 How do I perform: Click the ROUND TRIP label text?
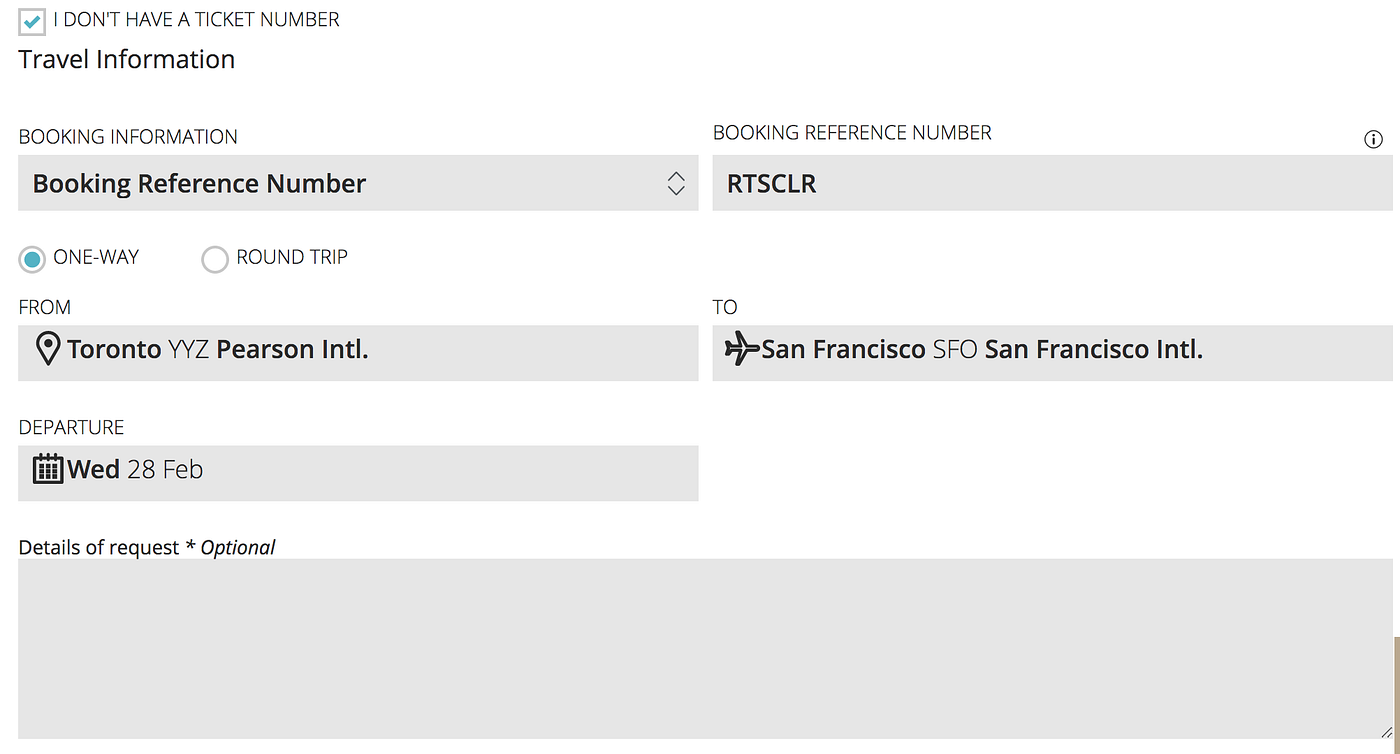pos(292,257)
